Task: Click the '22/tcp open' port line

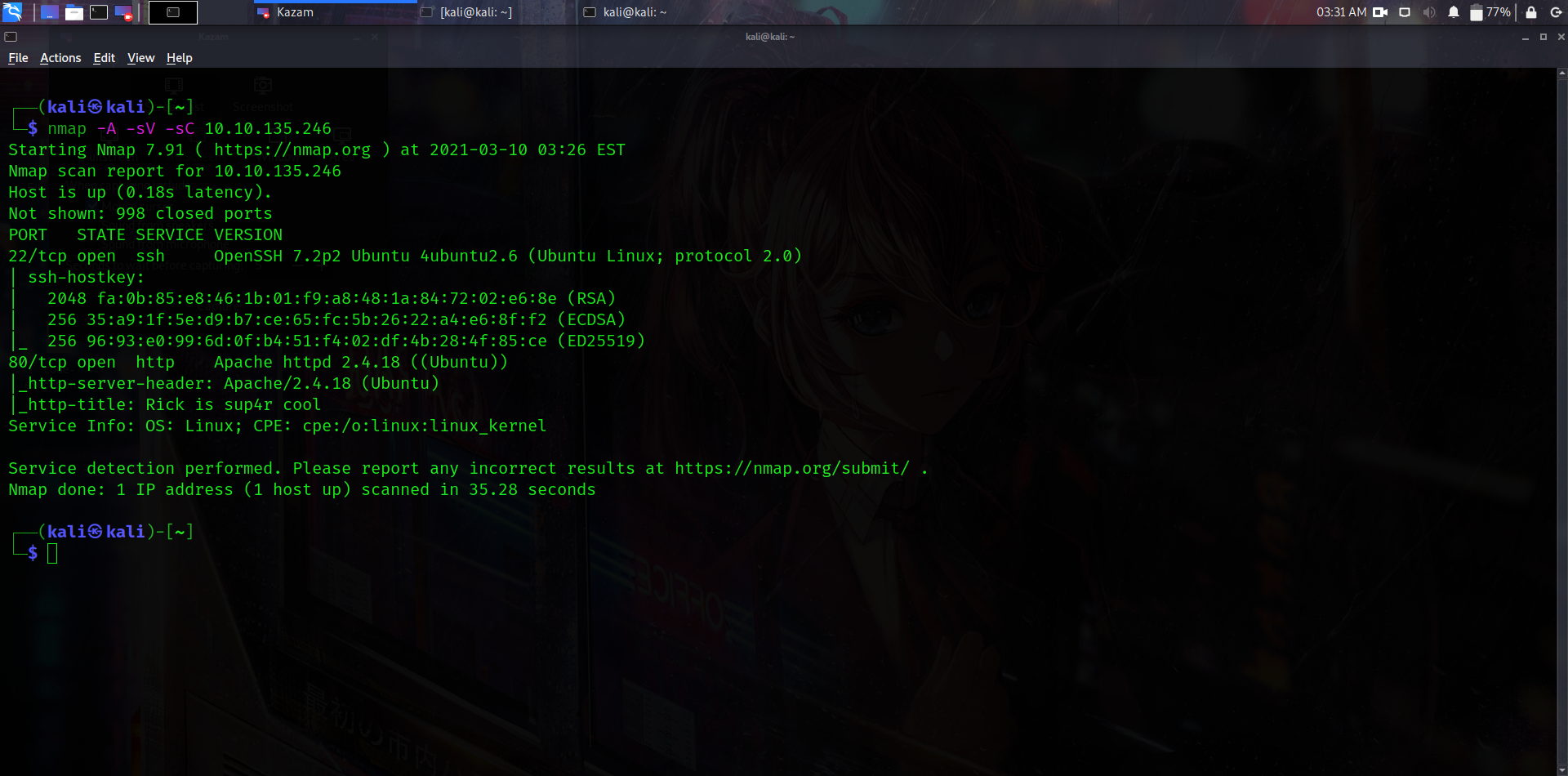Action: (405, 256)
